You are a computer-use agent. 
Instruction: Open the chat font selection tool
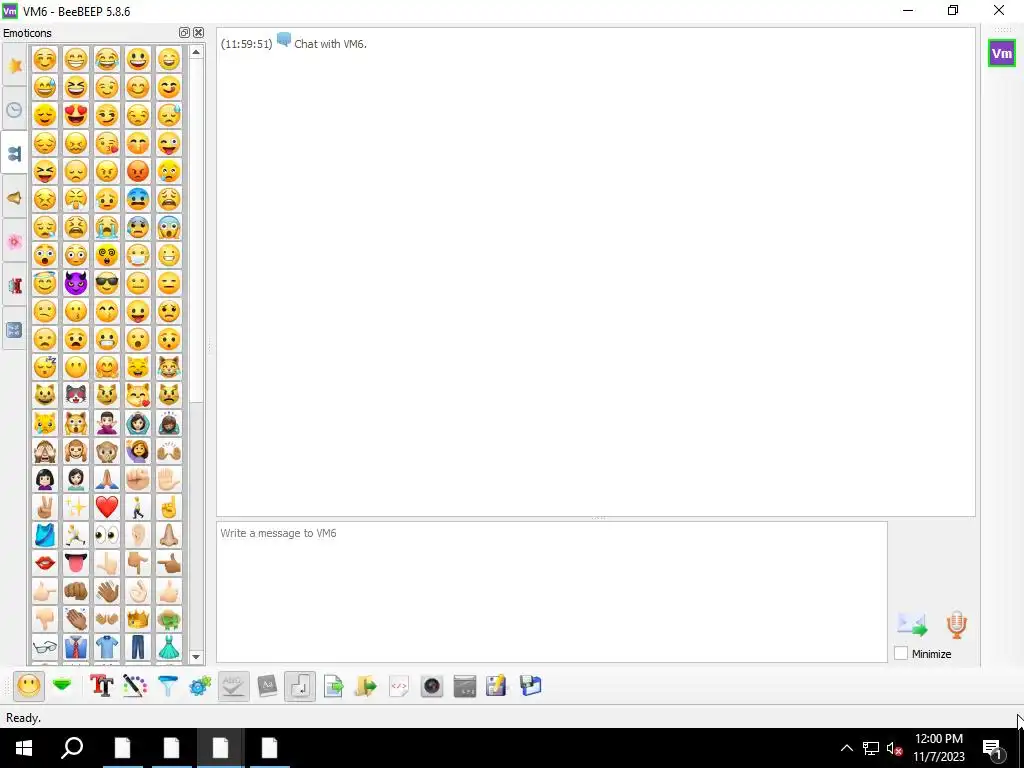(102, 686)
